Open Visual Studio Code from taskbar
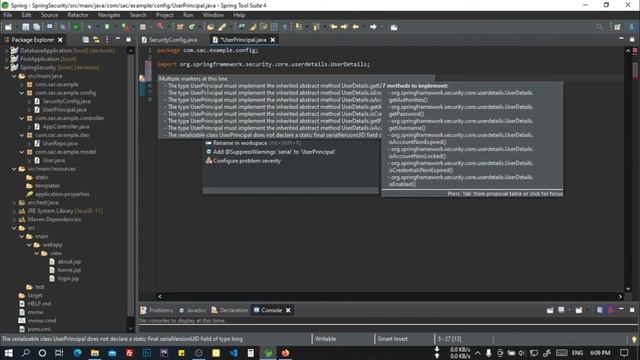This screenshot has height=360, width=640. [x=233, y=353]
